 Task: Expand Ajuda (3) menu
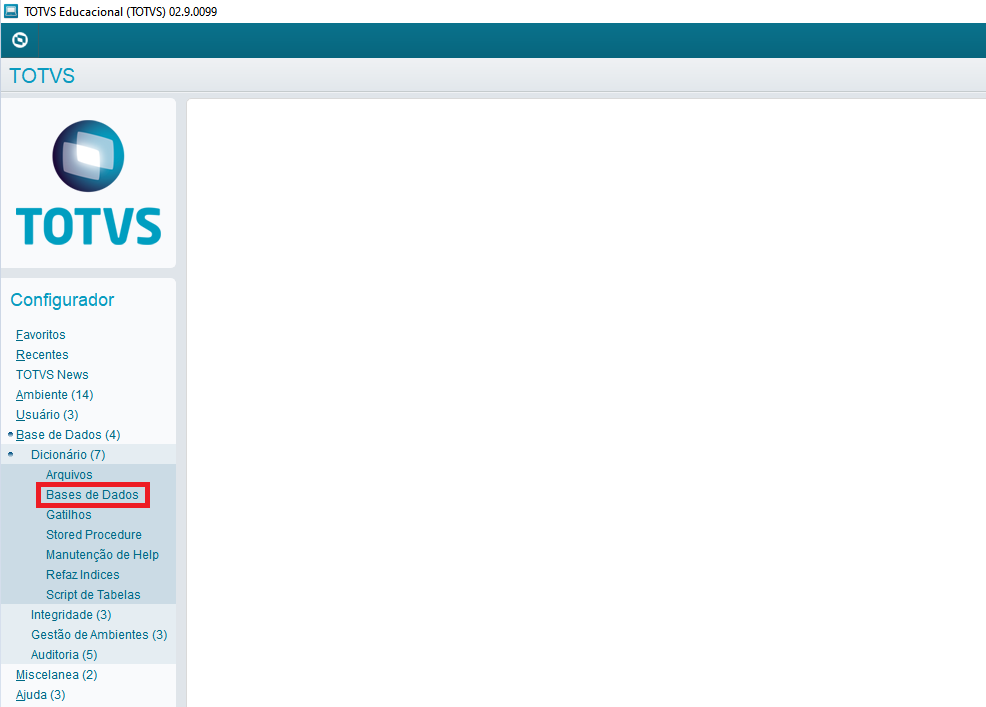pos(40,695)
